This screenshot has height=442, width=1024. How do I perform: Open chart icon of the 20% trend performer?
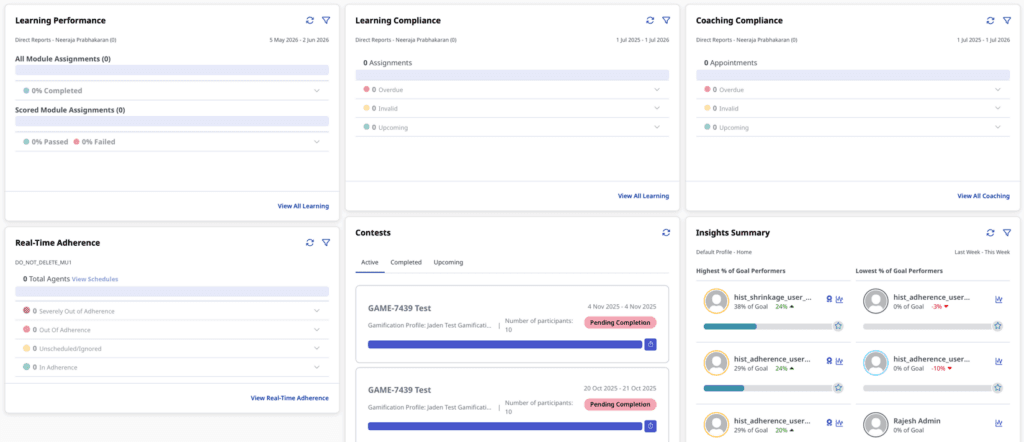[x=839, y=424]
